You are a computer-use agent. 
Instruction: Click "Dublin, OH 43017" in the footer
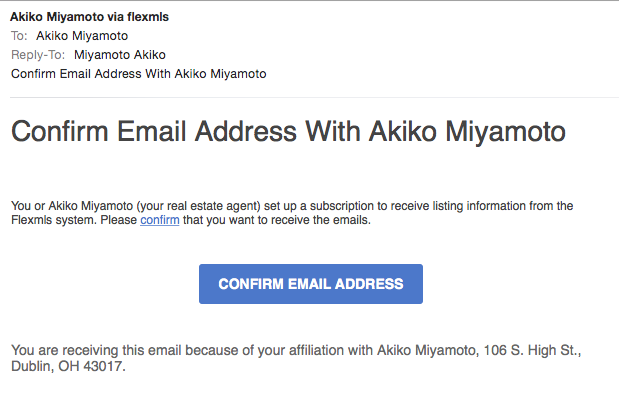(68, 366)
